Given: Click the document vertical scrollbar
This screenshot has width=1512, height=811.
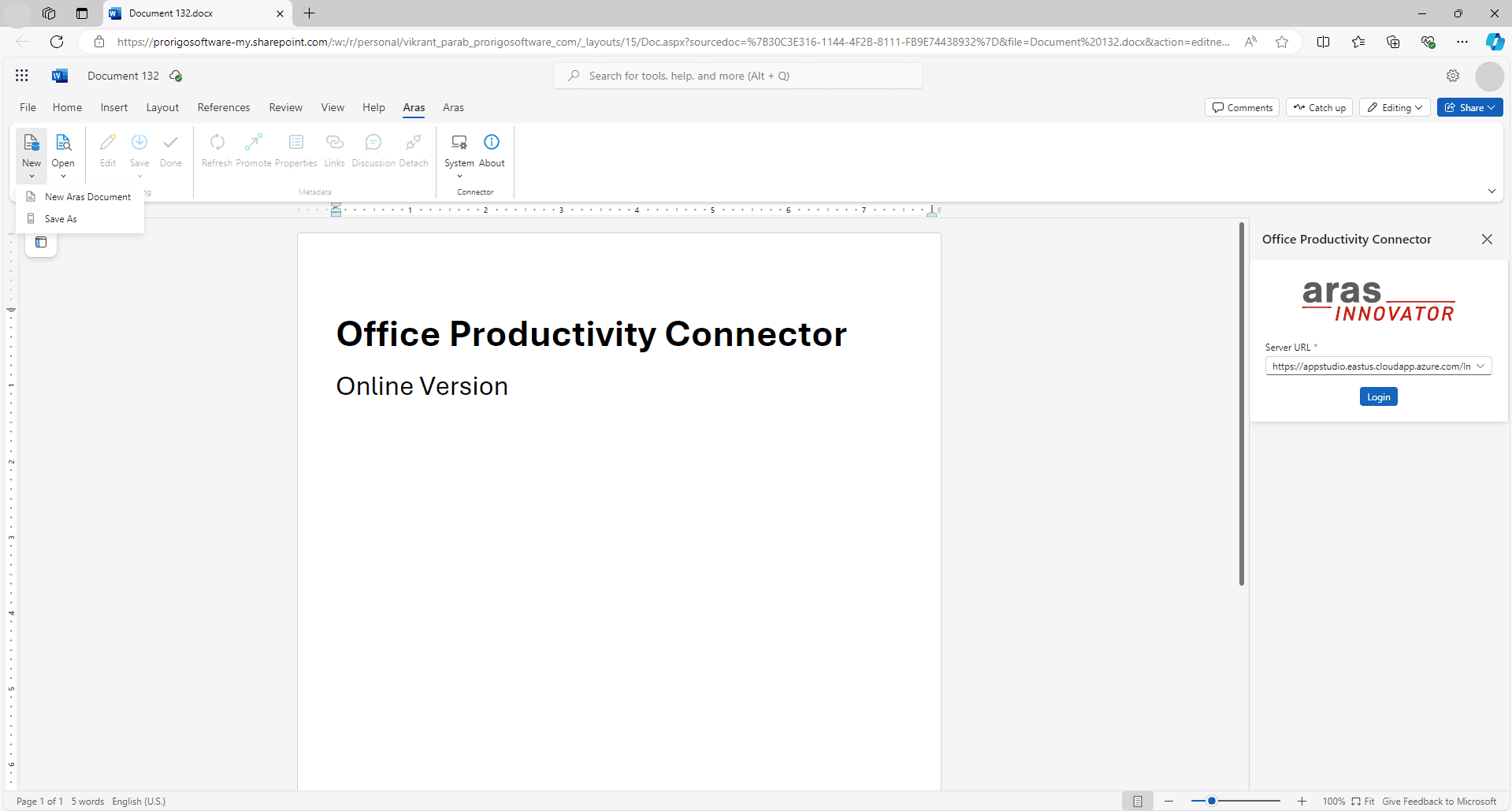Looking at the screenshot, I should [x=1241, y=404].
